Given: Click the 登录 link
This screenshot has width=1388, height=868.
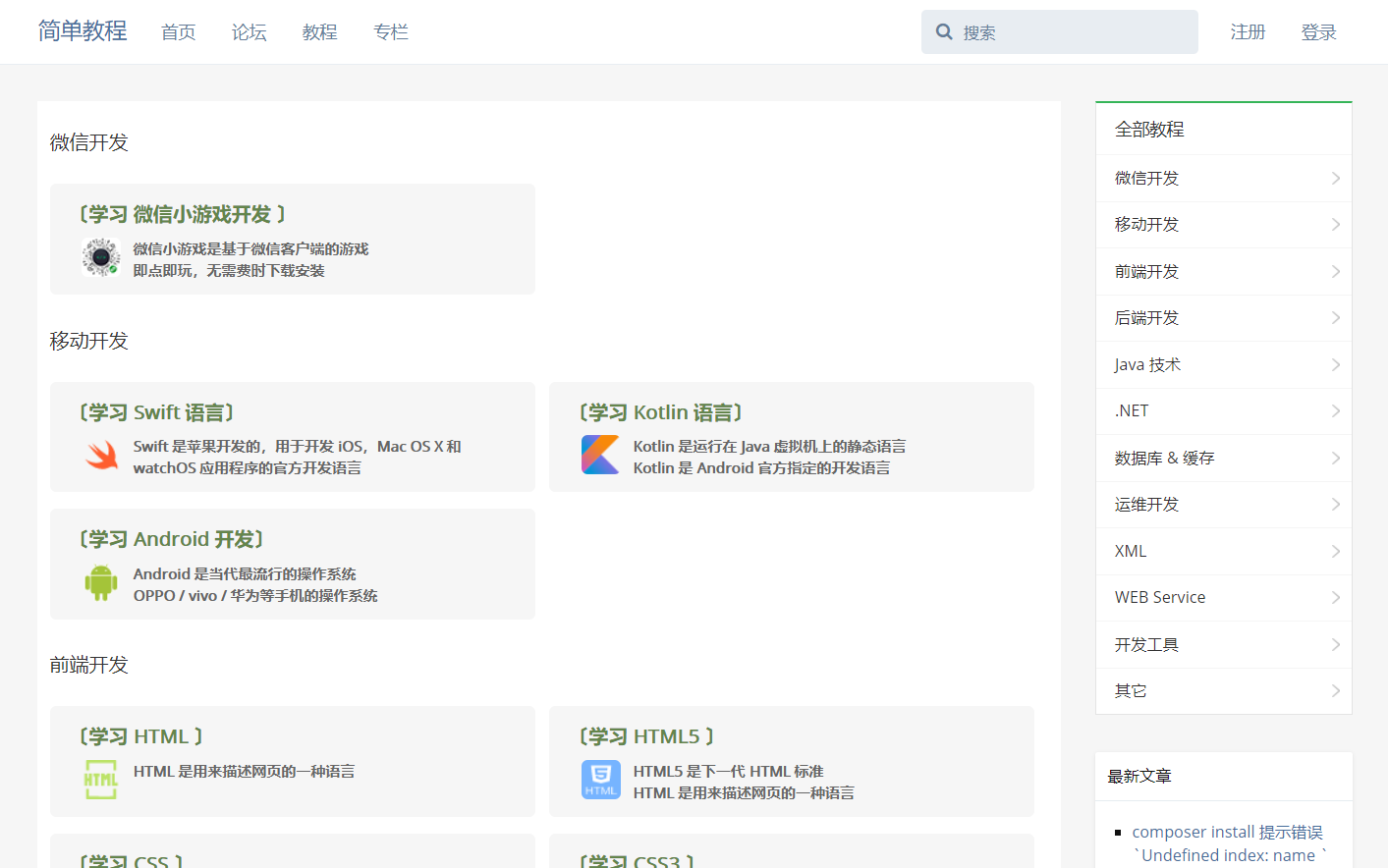Looking at the screenshot, I should click(x=1319, y=32).
